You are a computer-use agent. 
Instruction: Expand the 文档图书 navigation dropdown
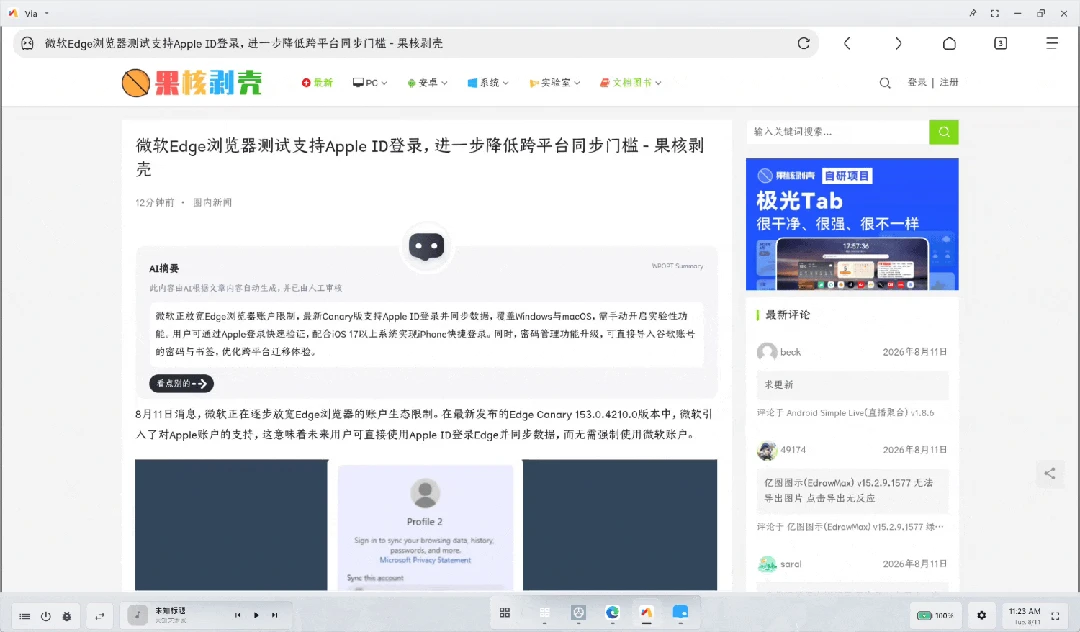tap(630, 83)
